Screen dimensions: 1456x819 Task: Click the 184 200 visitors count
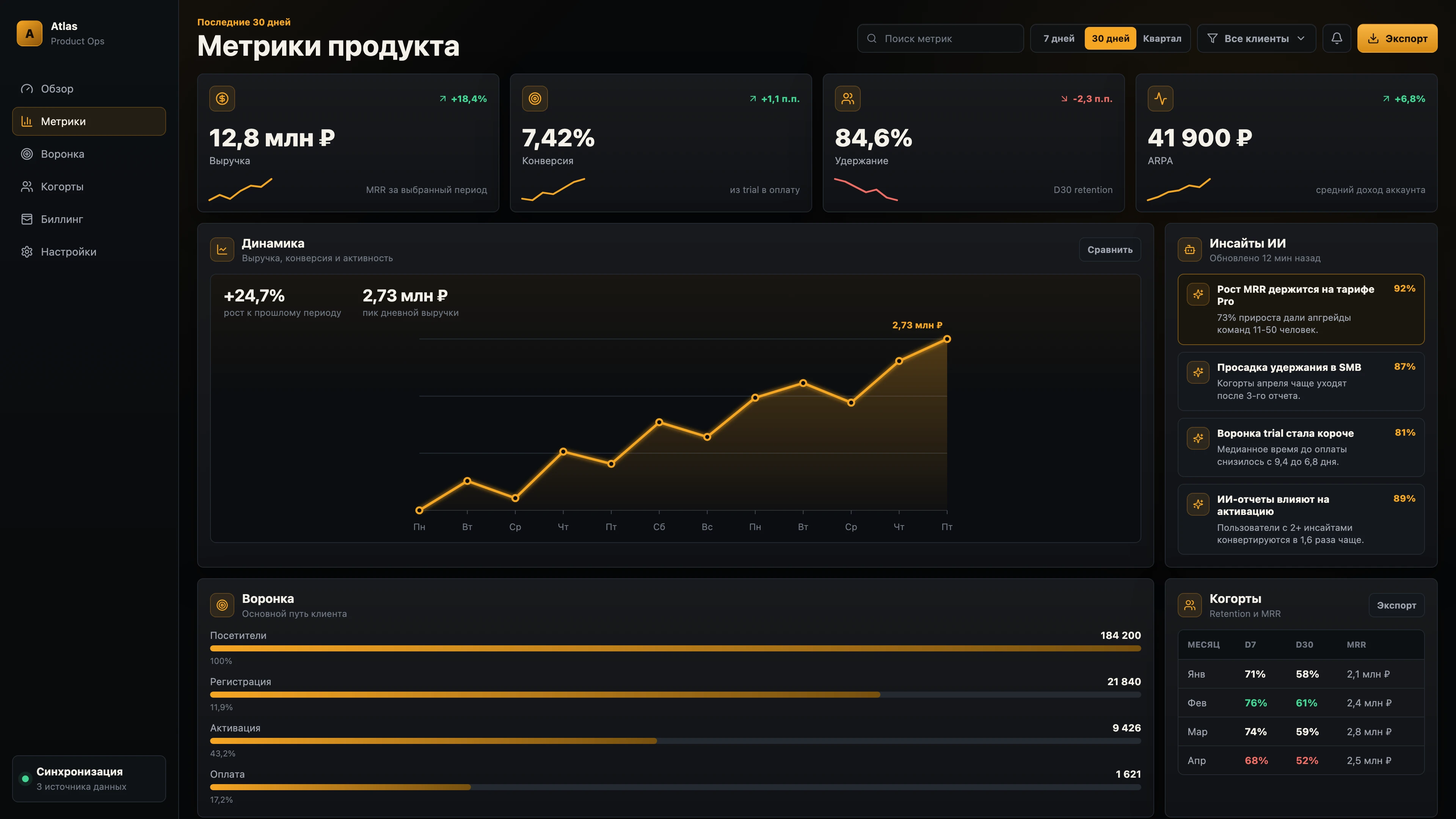1120,635
